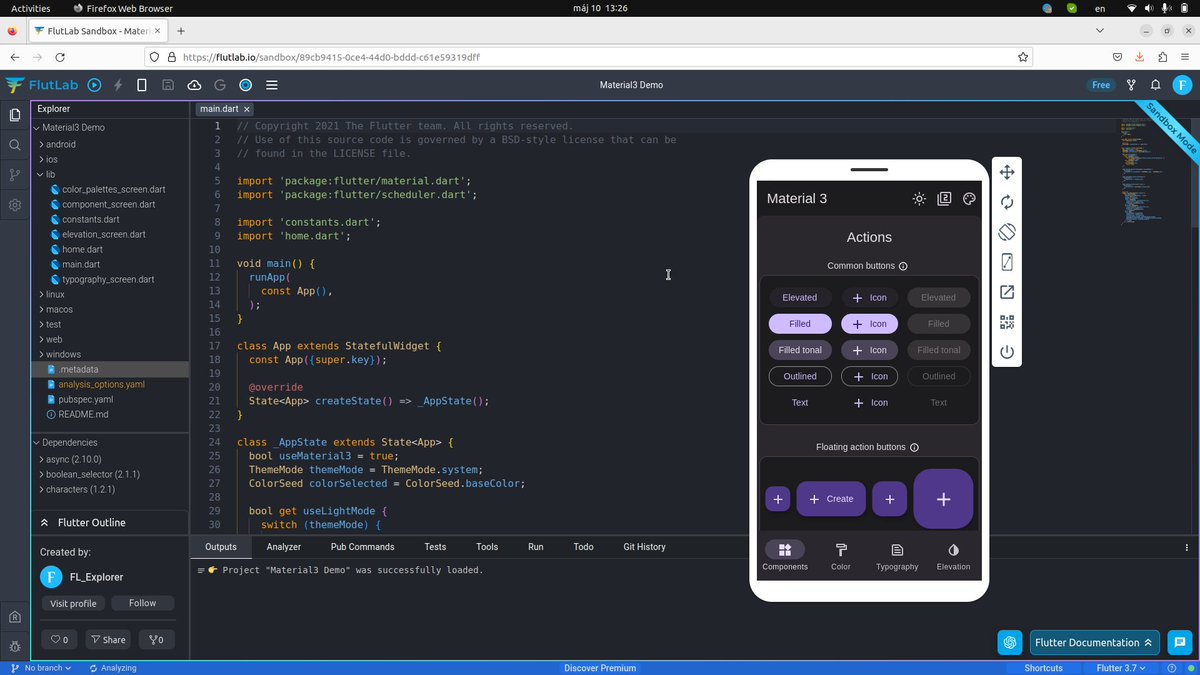Screen dimensions: 1200x675
Task: Expand the windows folder
Action: [42, 354]
